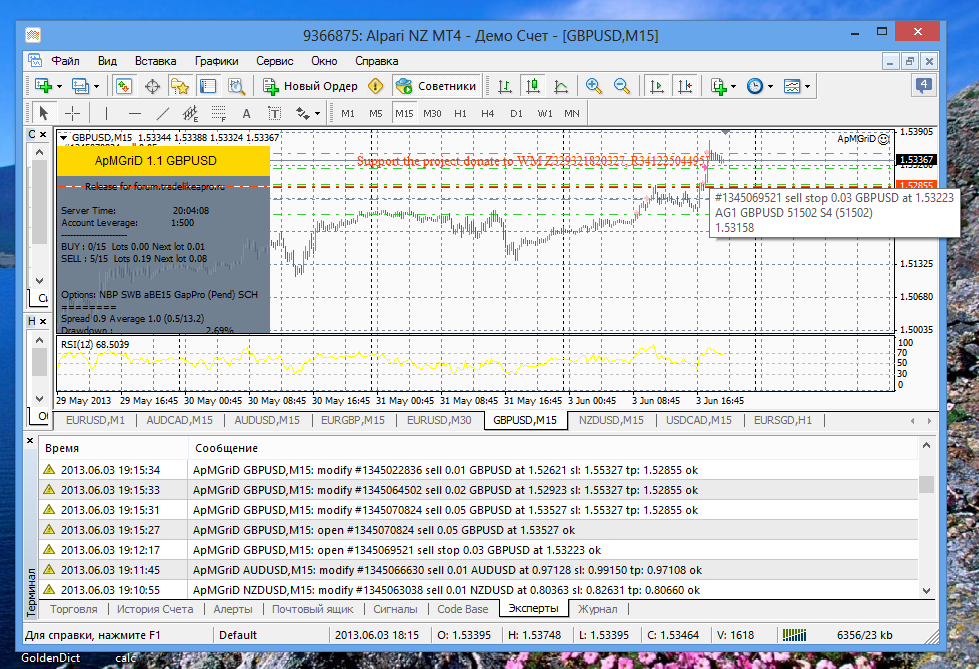979x669 pixels.
Task: Open the arrows objects dropdown
Action: click(x=318, y=114)
